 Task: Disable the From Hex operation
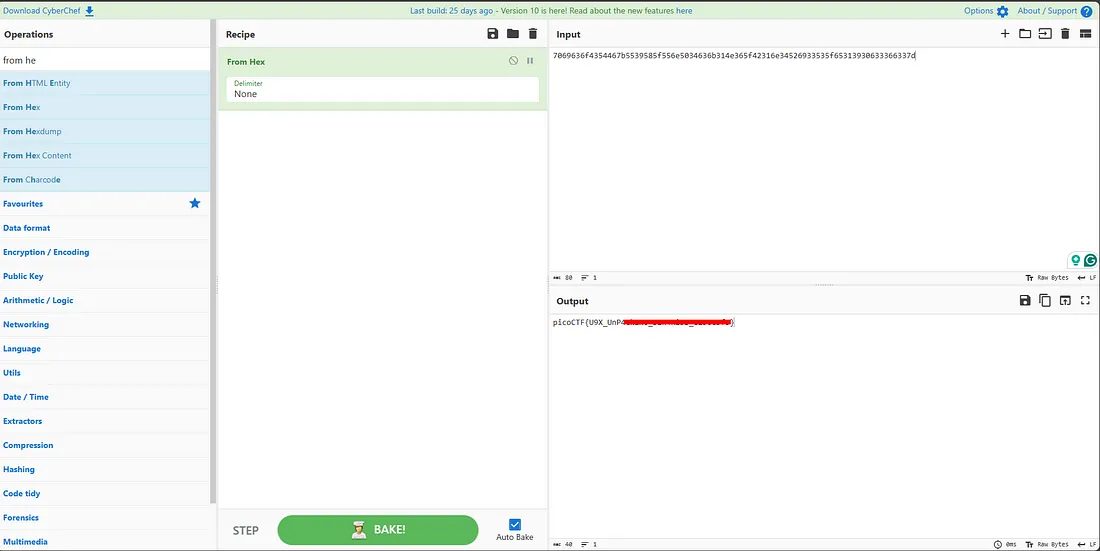[x=514, y=61]
